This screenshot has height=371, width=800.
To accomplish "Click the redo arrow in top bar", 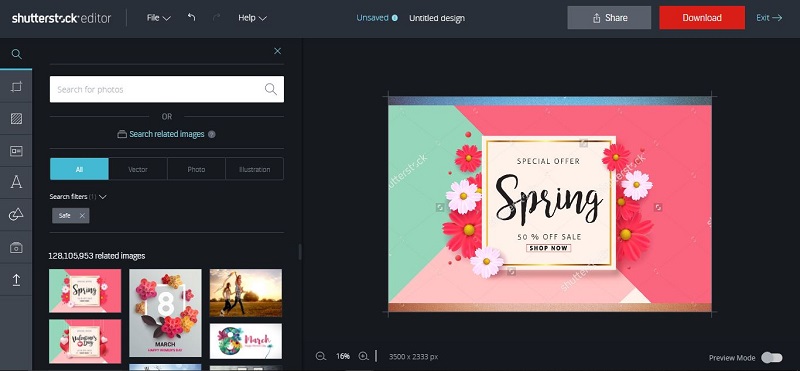I will point(216,17).
